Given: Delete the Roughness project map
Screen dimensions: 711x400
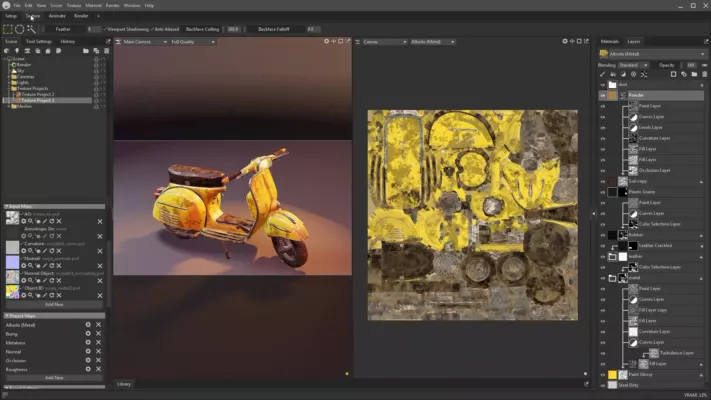Looking at the screenshot, I should 98,369.
